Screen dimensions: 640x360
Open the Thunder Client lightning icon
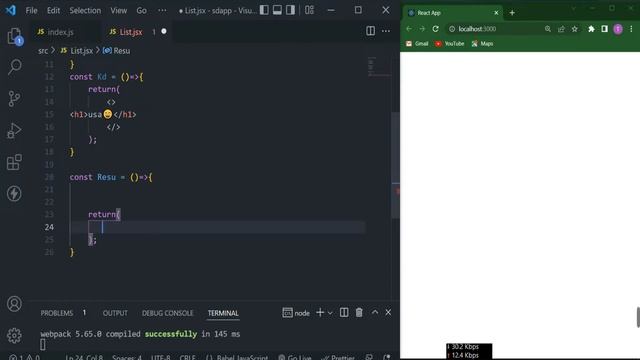coord(14,193)
